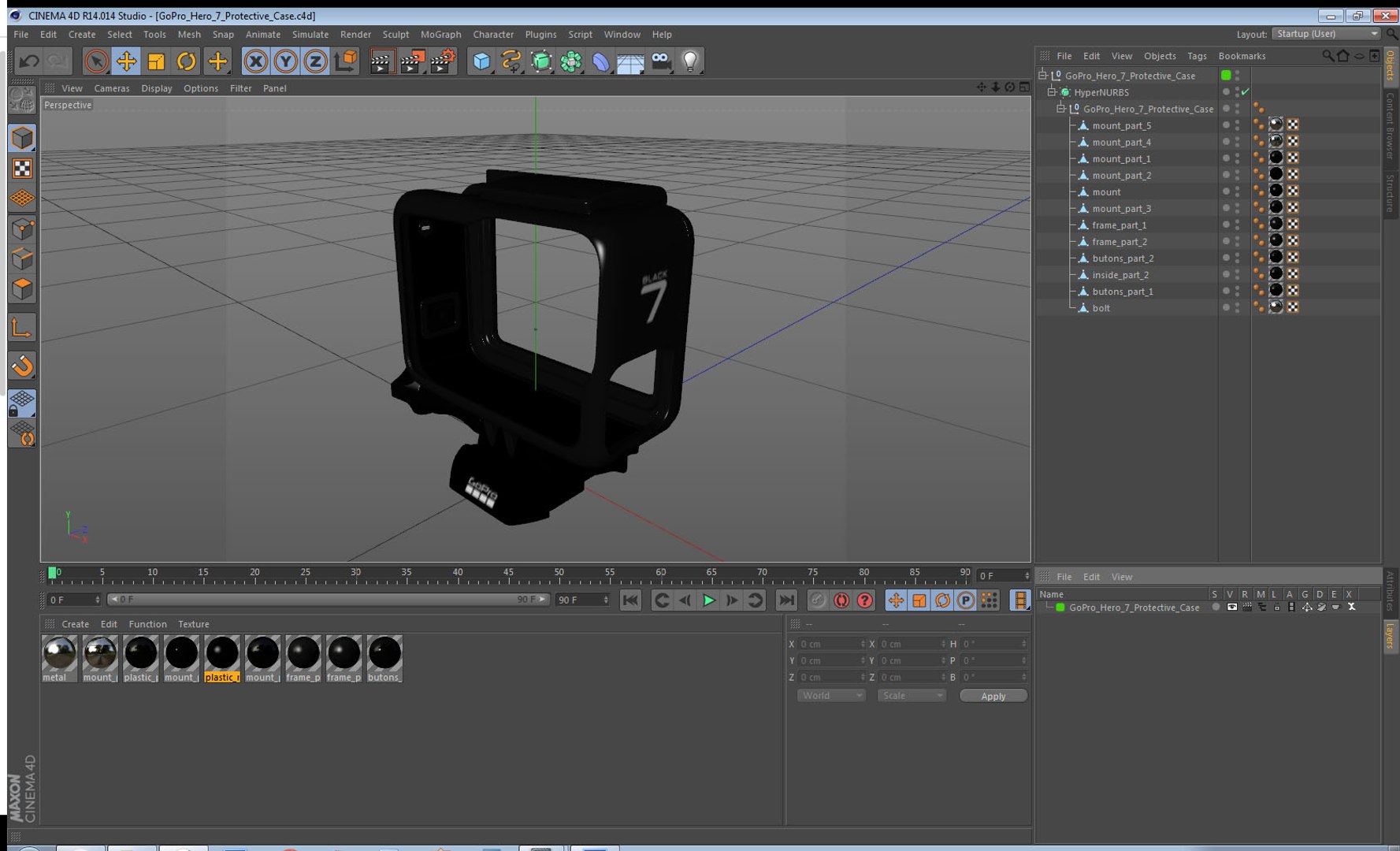The height and width of the screenshot is (851, 1400).
Task: Open the Simulate menu
Action: [310, 35]
